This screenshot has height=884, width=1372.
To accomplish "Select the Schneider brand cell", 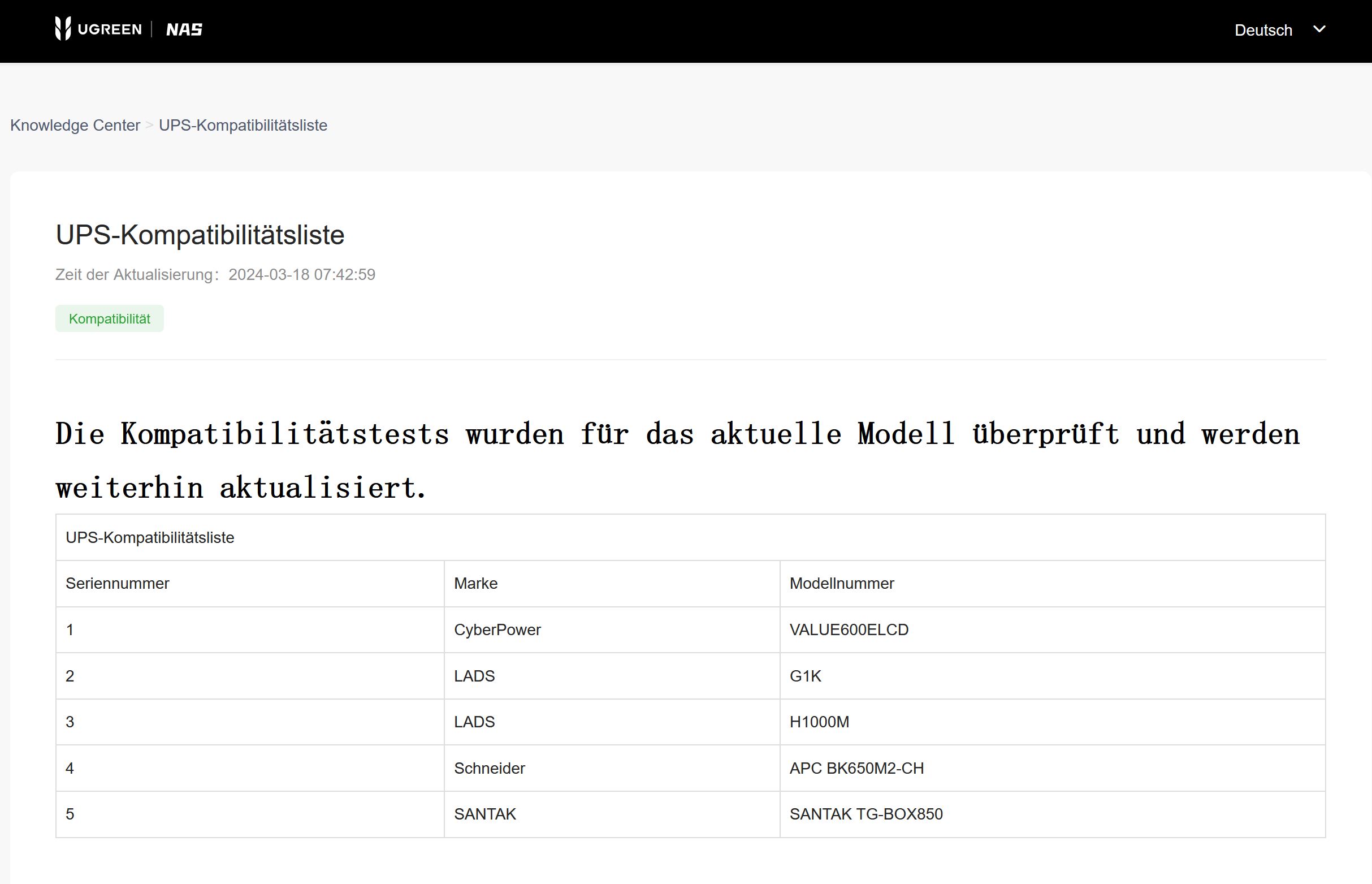I will [x=489, y=768].
